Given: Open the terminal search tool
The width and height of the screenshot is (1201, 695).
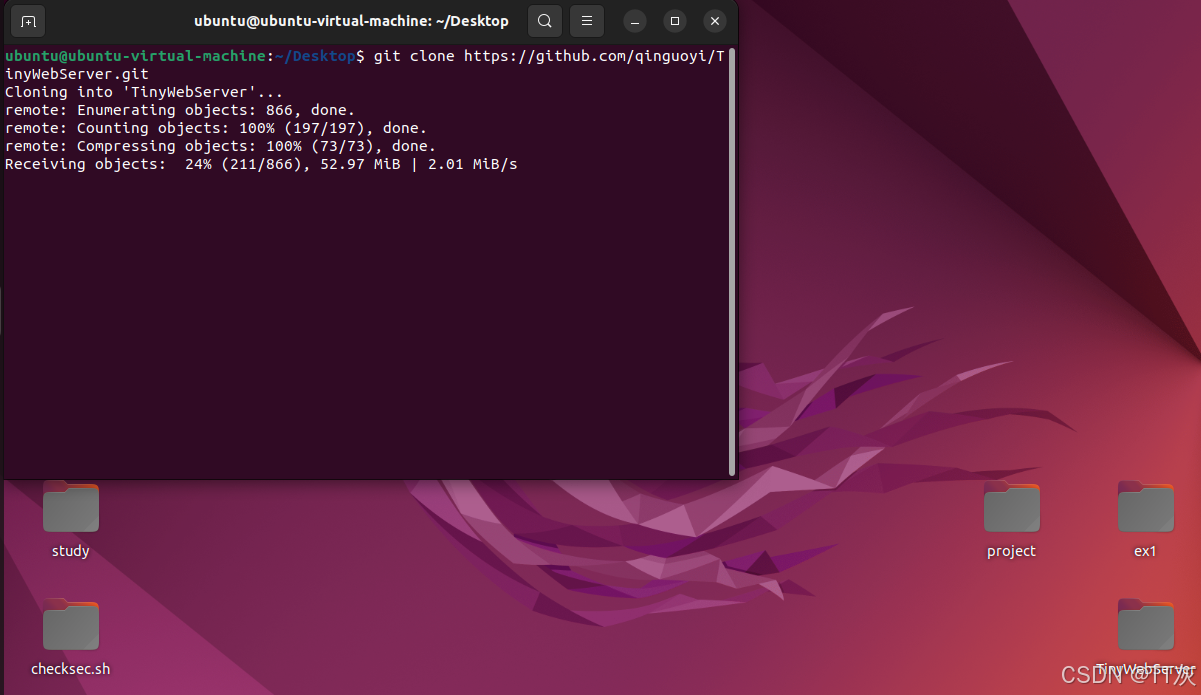Looking at the screenshot, I should pos(544,20).
